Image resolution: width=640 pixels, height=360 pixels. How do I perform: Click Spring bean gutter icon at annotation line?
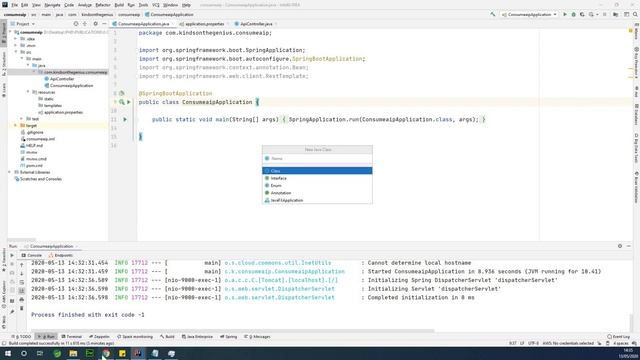coord(122,93)
